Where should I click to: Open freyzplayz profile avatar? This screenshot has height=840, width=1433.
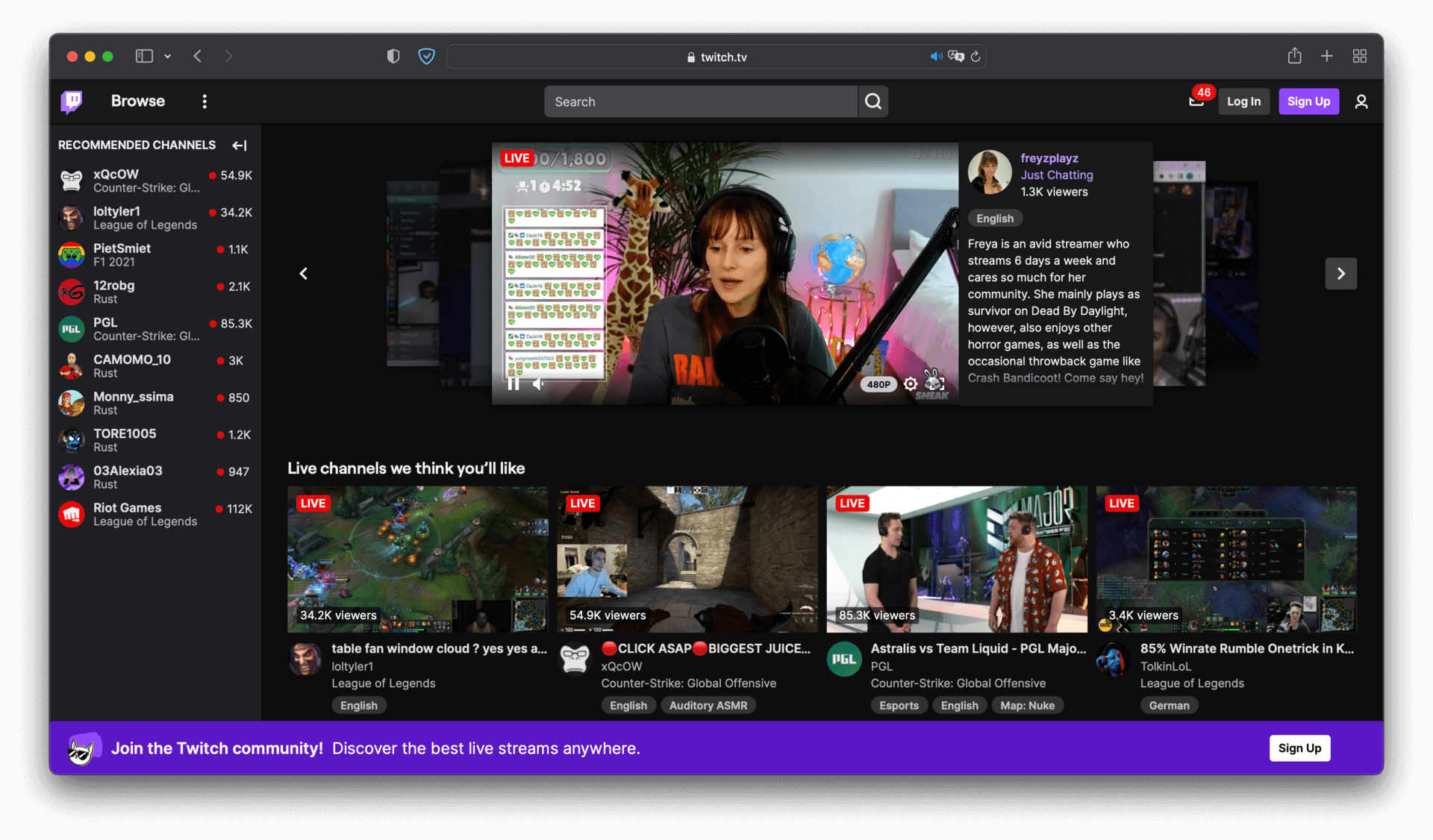point(990,172)
